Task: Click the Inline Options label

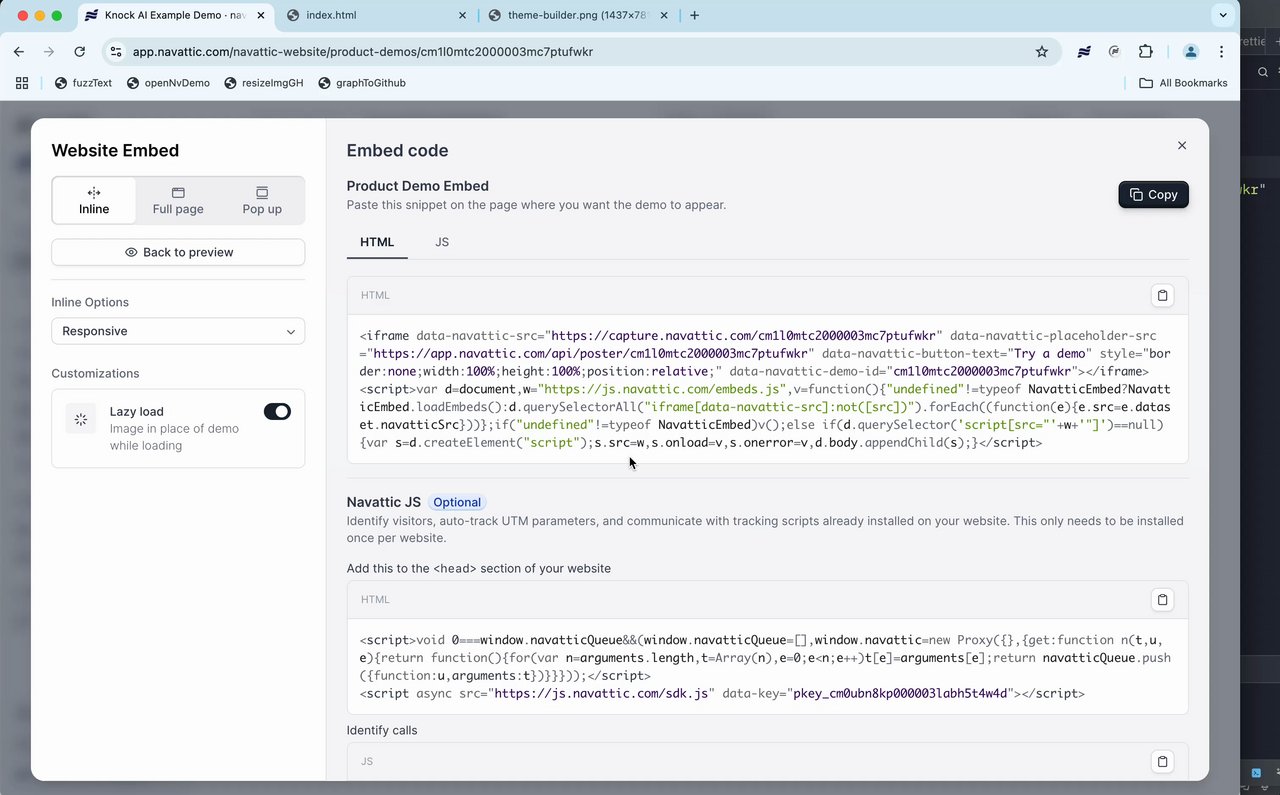Action: click(90, 302)
